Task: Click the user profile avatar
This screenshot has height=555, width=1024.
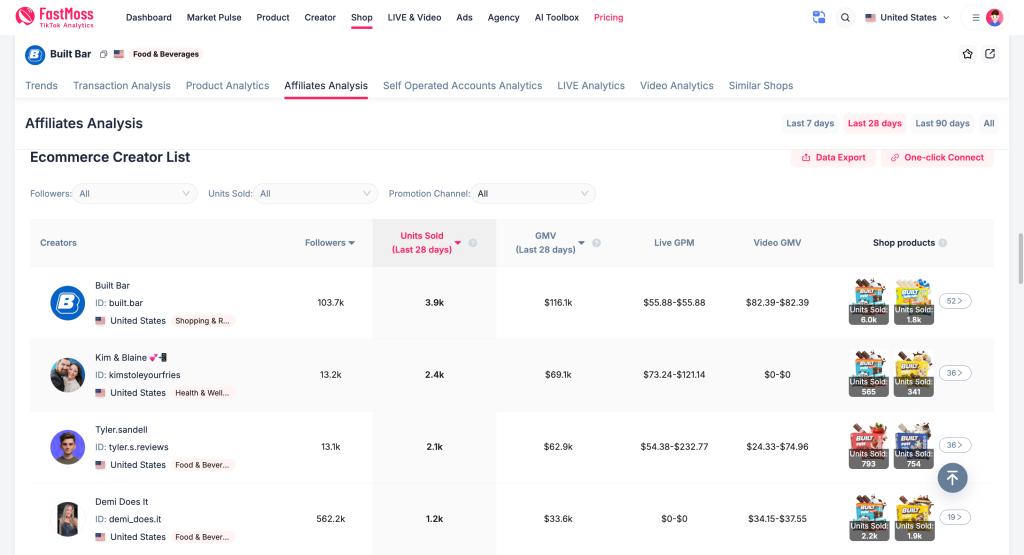Action: 995,18
